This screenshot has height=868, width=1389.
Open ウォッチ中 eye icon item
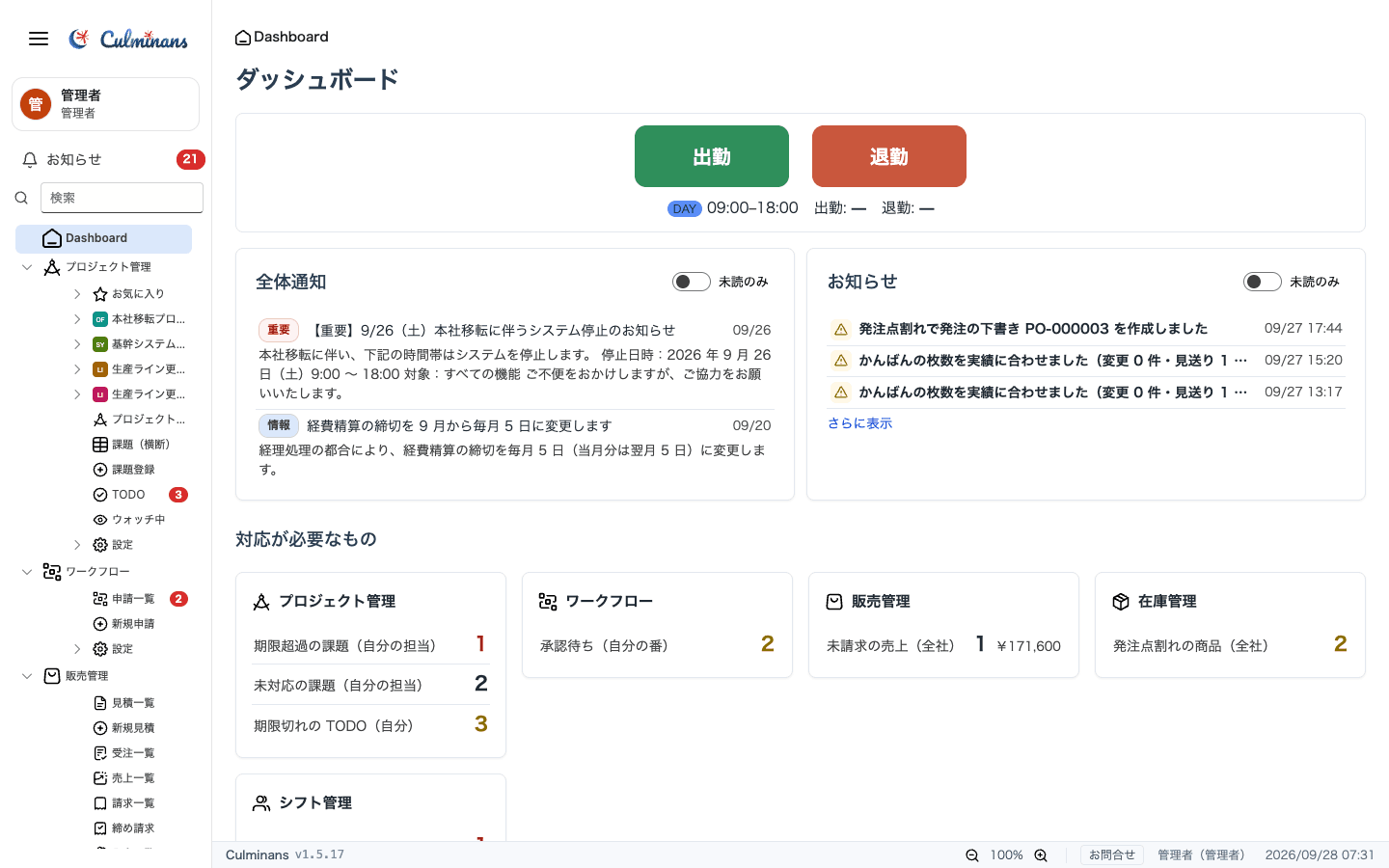tap(129, 520)
